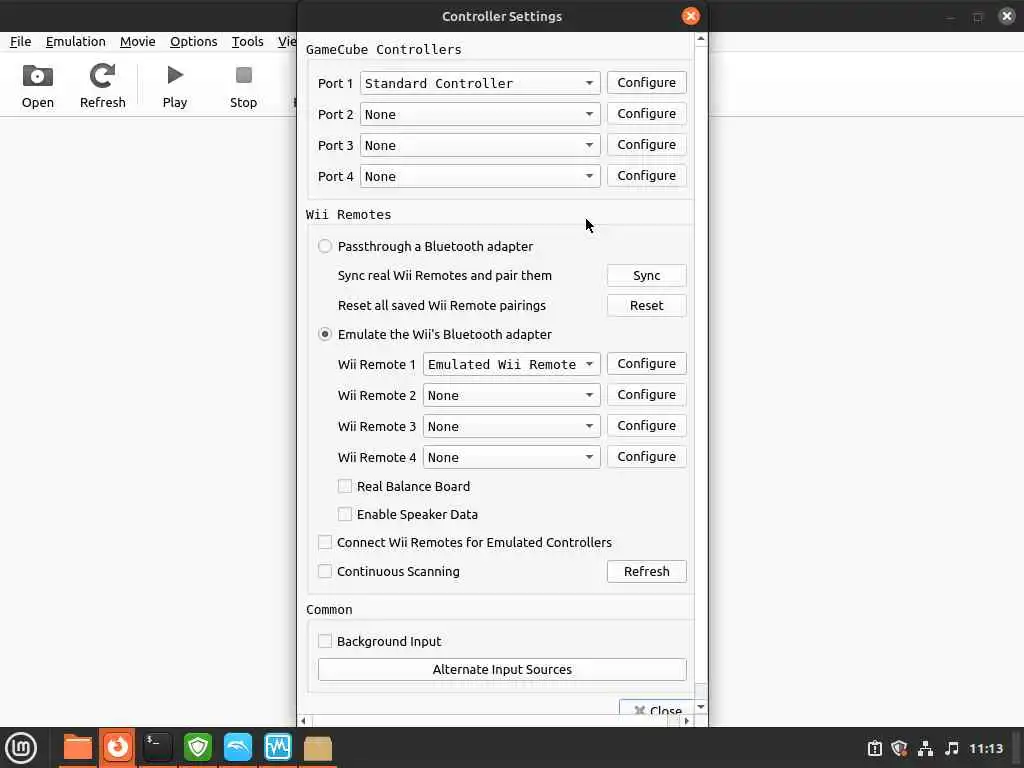Switch to Dolphin emulator taskbar icon
This screenshot has width=1024, height=768.
click(238, 748)
